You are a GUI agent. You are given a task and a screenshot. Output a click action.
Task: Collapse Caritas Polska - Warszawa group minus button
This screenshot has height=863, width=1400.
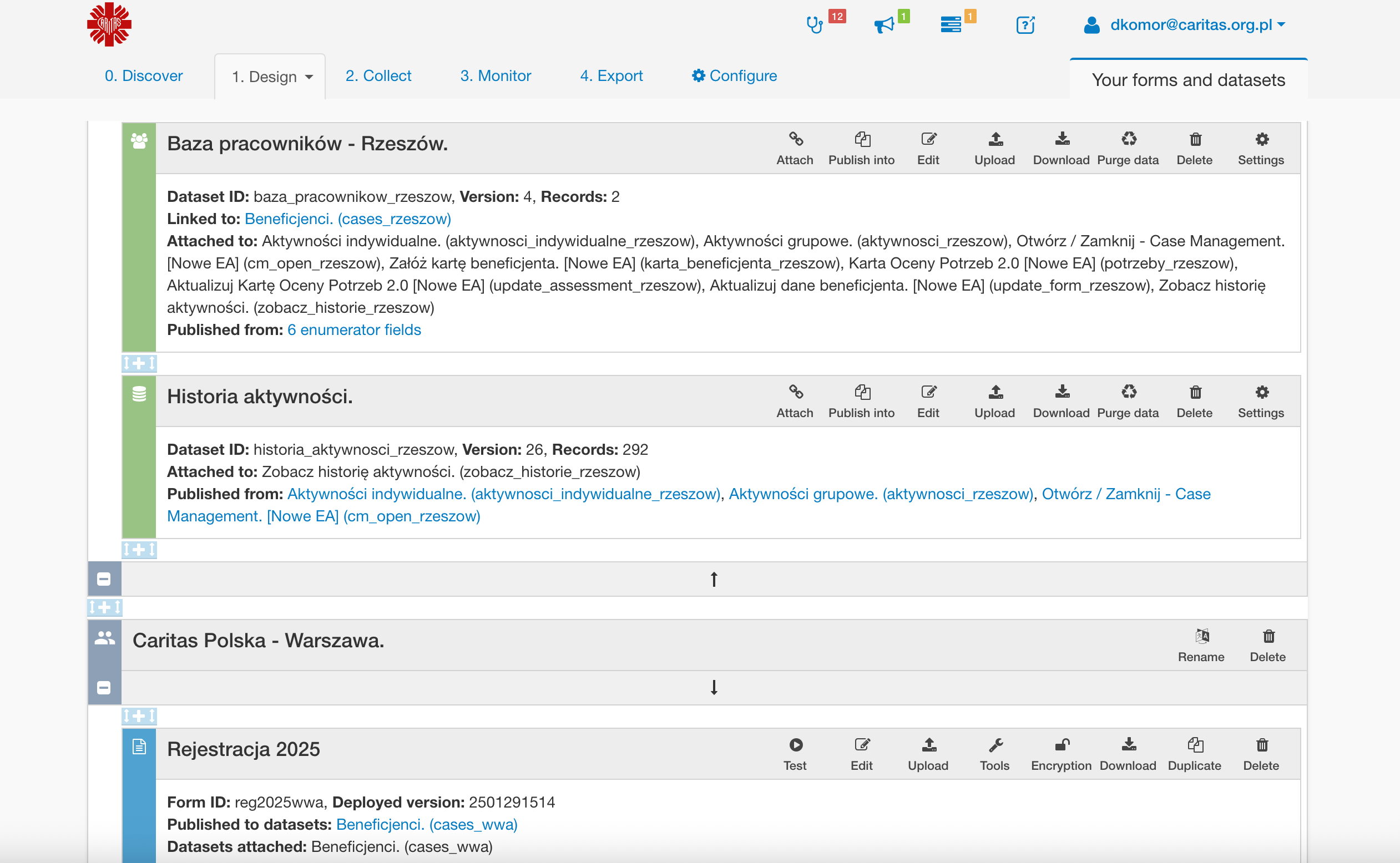tap(104, 687)
